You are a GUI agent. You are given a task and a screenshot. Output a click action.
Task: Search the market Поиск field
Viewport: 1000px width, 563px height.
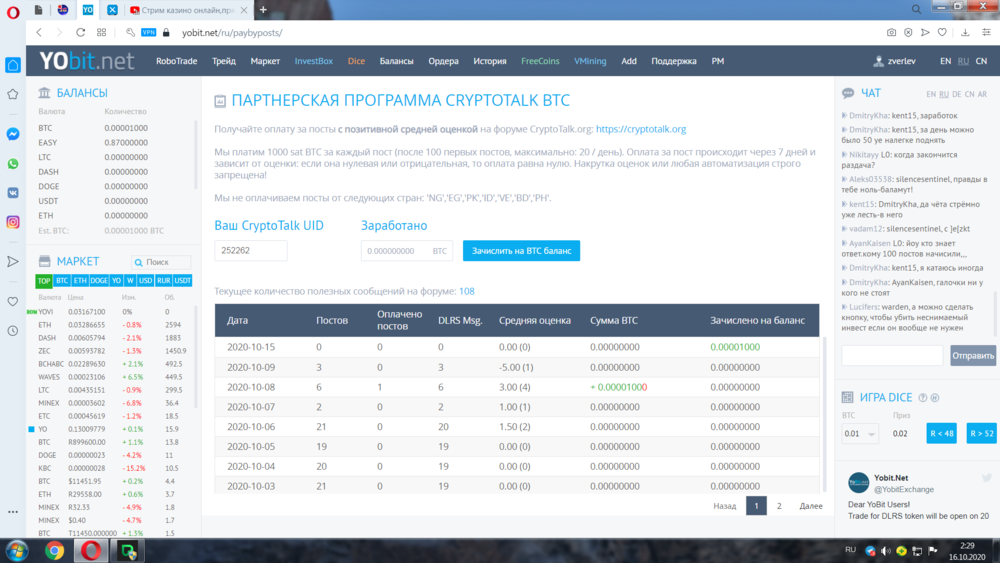coord(161,262)
